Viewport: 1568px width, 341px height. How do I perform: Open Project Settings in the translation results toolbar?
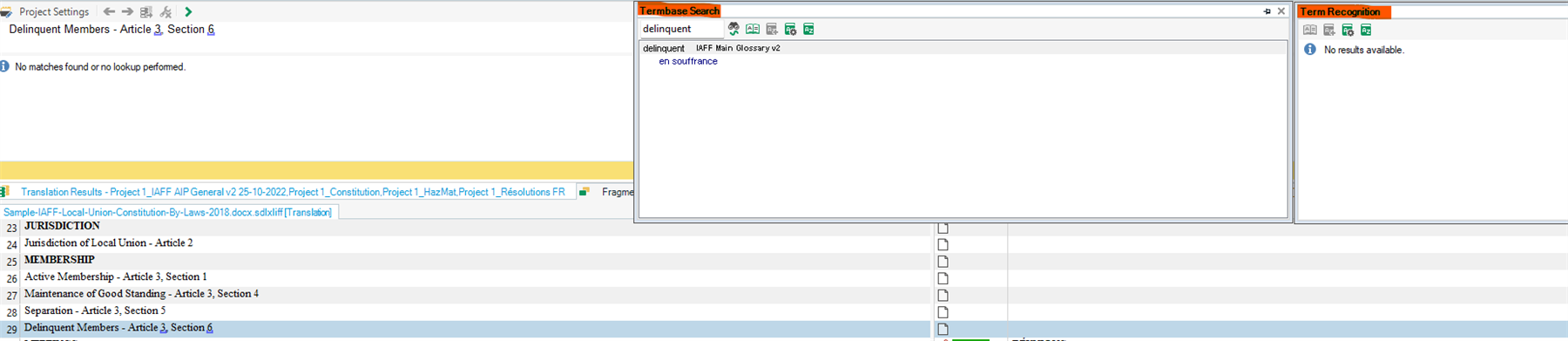(x=54, y=11)
